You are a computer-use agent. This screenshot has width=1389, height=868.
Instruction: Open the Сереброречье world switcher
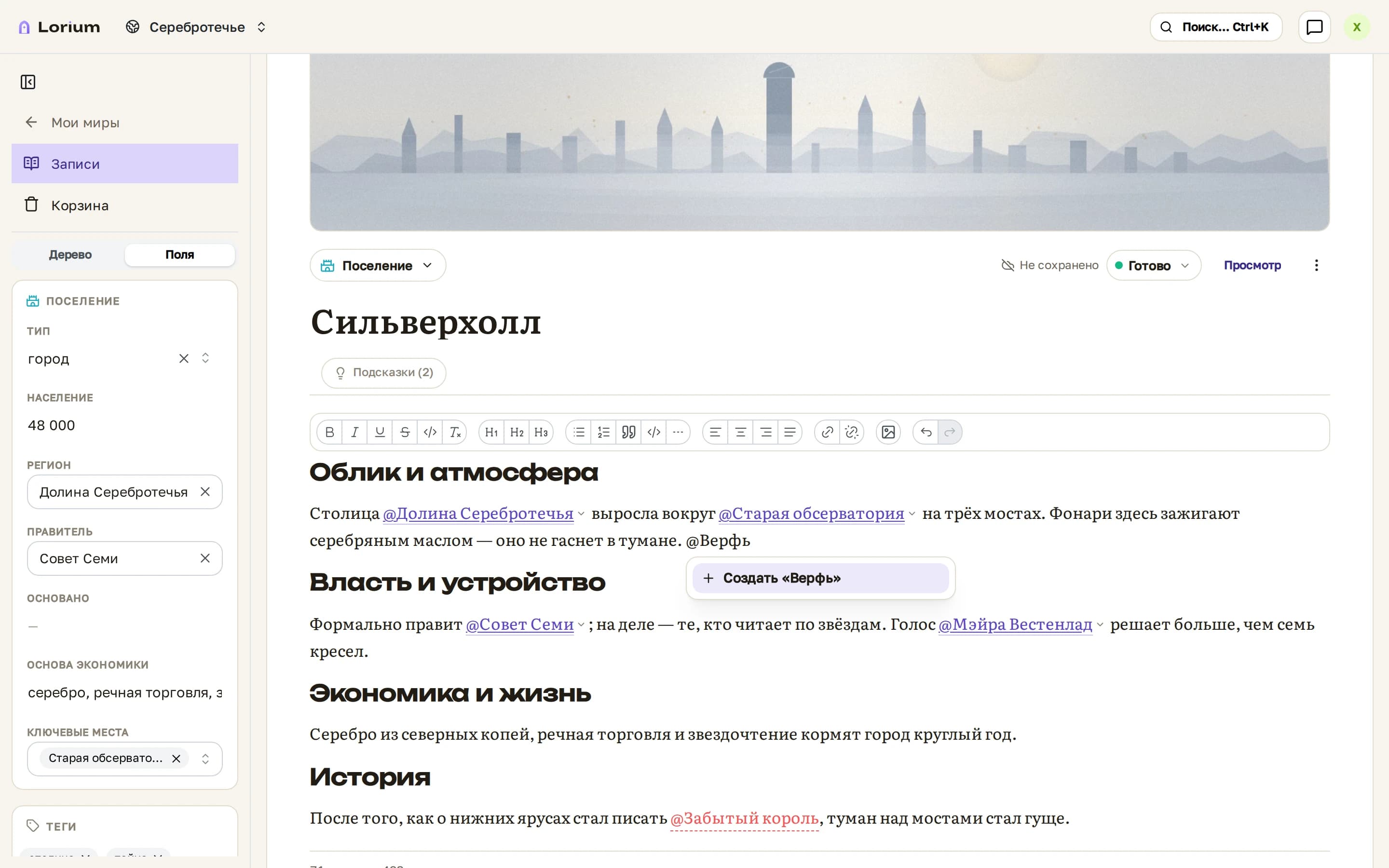[x=196, y=27]
